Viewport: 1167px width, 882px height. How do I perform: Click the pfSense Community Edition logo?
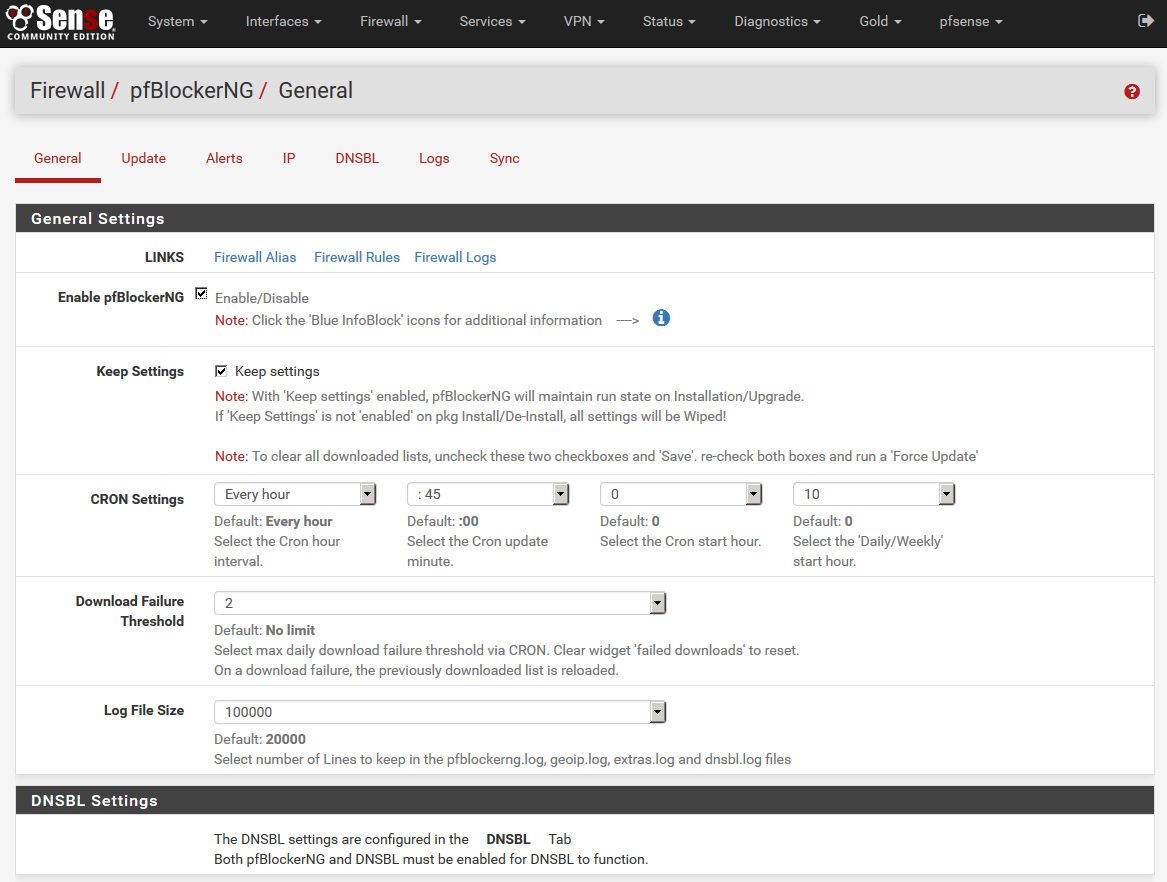click(x=61, y=22)
